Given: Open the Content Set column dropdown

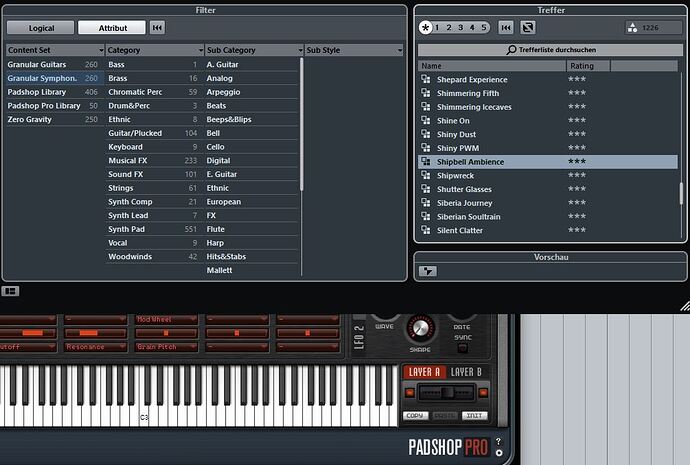Looking at the screenshot, I should [101, 50].
